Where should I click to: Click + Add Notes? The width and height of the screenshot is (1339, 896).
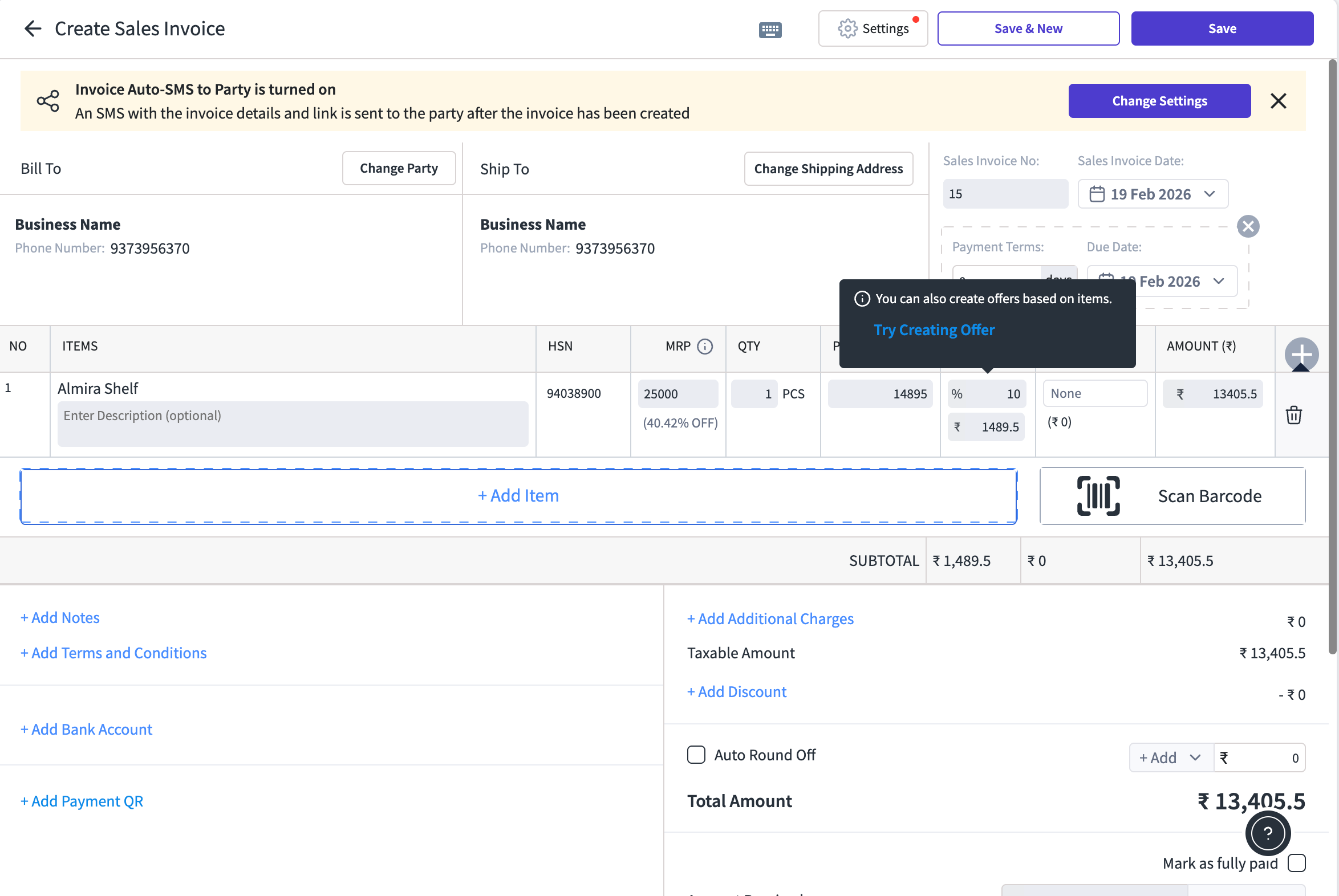(x=60, y=618)
